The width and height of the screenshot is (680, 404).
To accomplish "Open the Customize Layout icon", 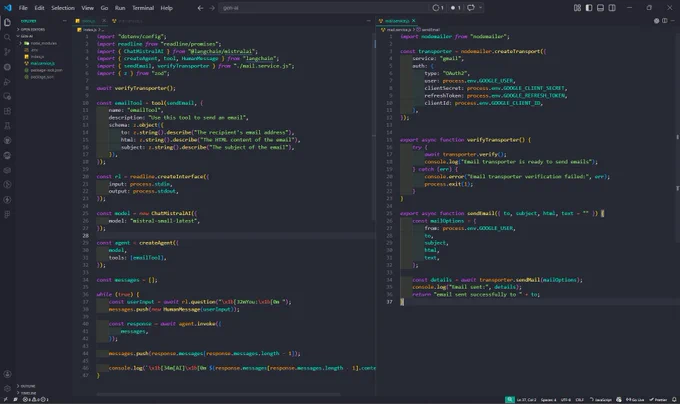I will (x=577, y=8).
